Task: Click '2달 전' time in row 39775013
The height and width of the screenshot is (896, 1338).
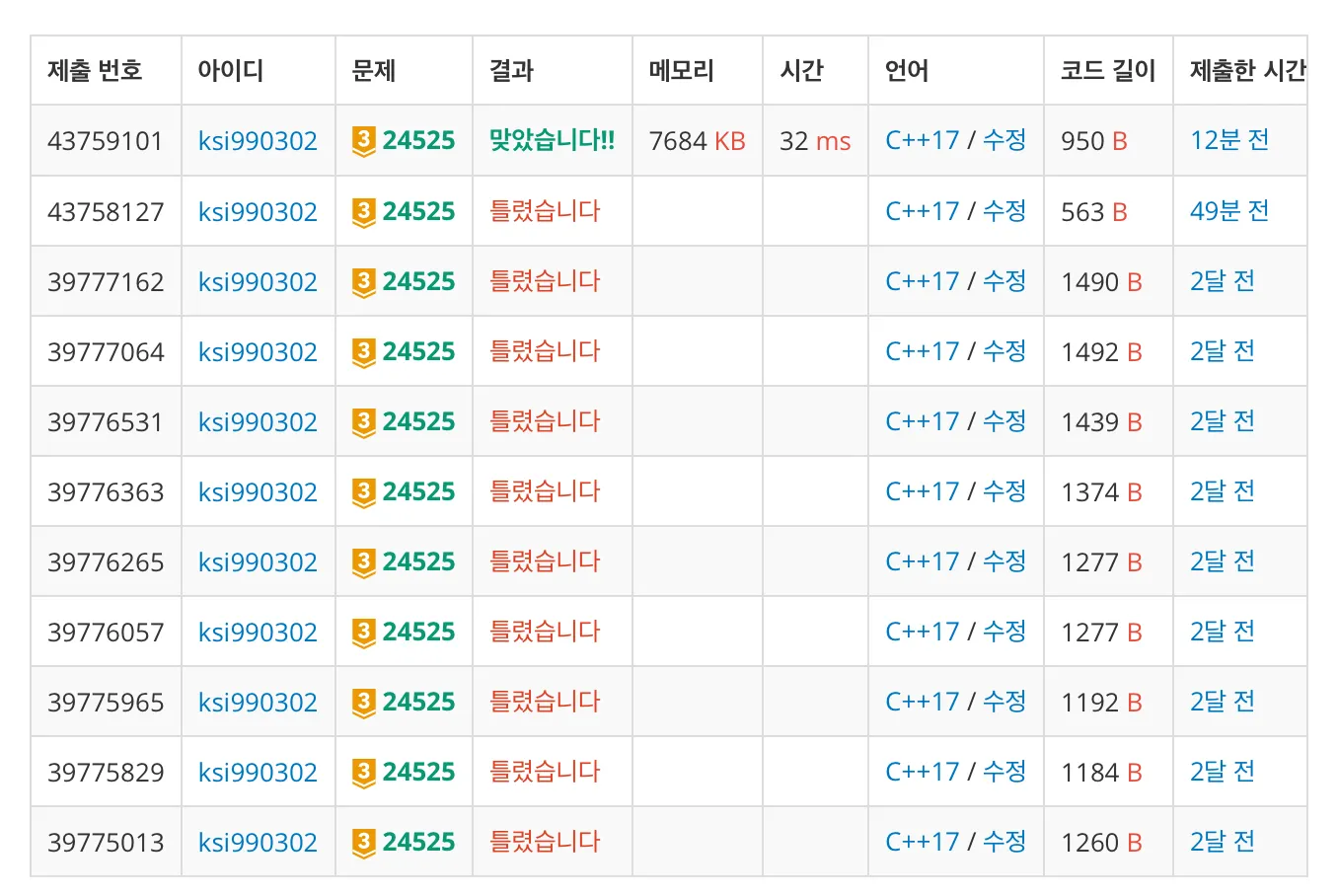Action: [x=1223, y=841]
